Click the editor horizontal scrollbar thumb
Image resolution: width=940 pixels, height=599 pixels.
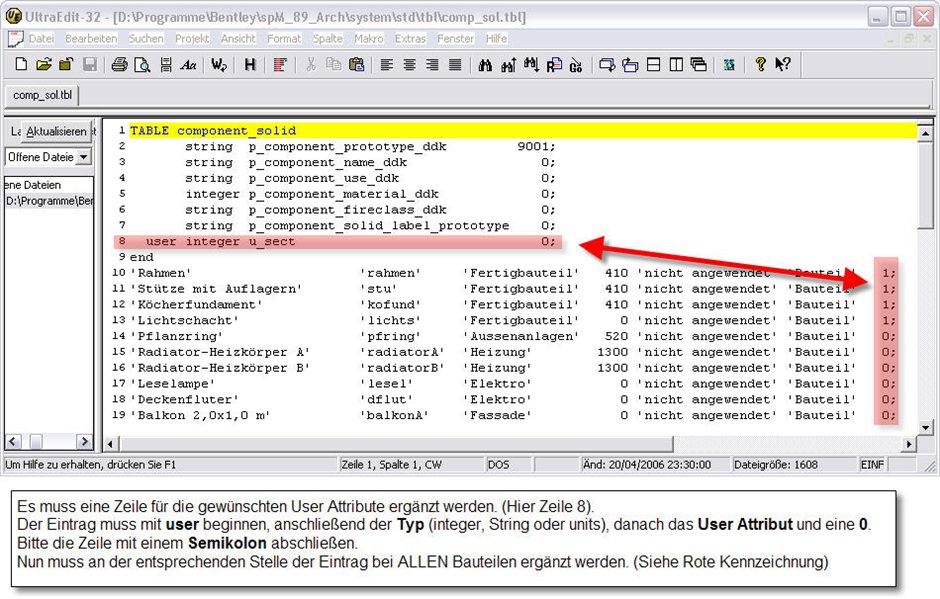click(395, 444)
